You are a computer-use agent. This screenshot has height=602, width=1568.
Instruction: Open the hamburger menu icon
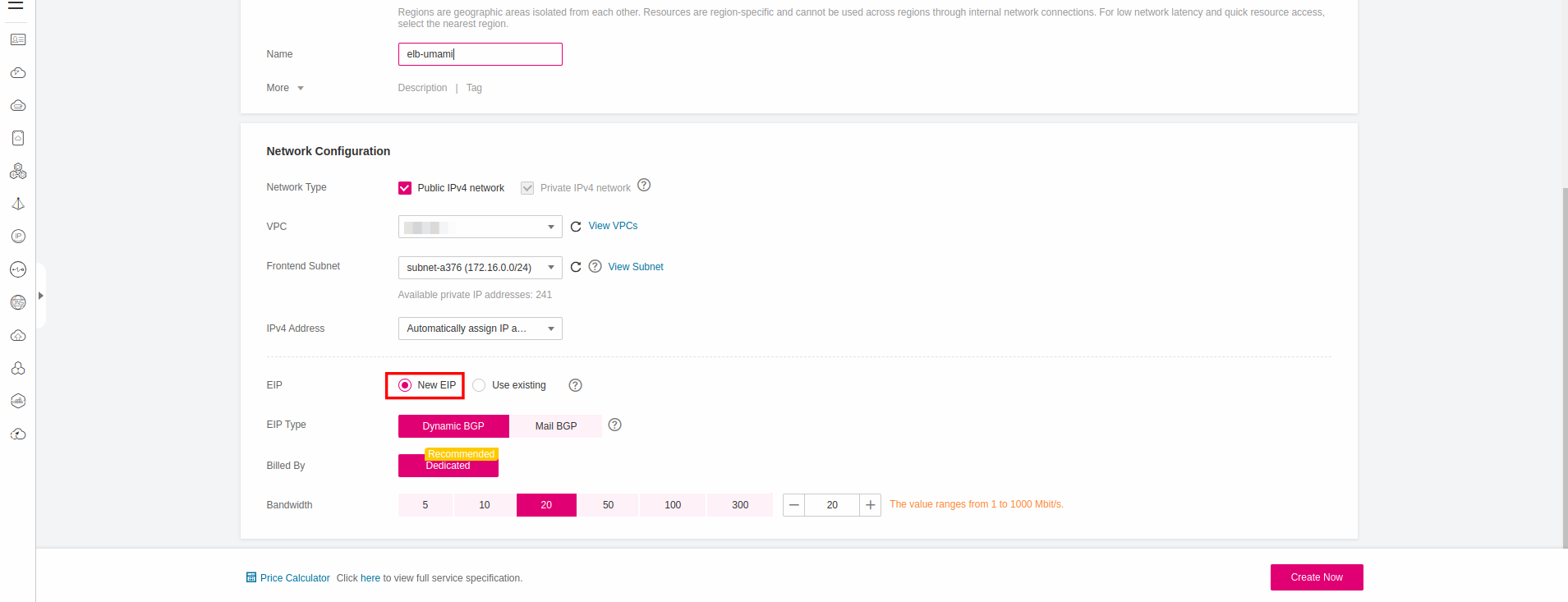[x=16, y=5]
